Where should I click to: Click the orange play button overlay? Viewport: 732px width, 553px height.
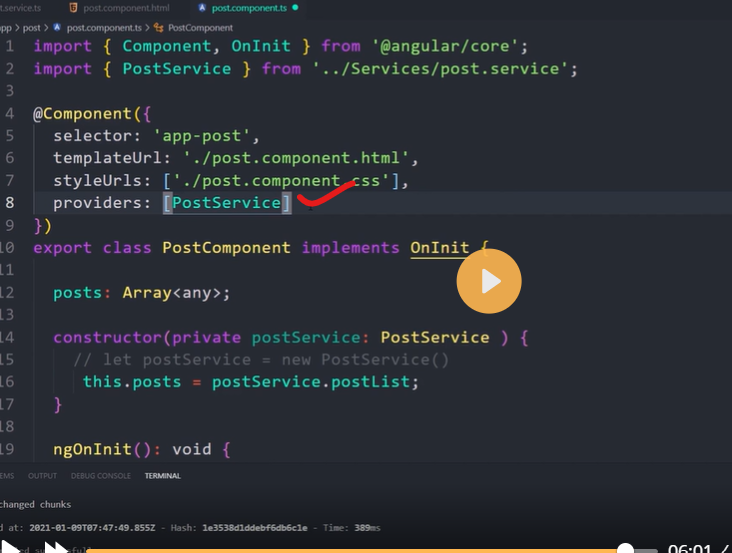[x=489, y=282]
